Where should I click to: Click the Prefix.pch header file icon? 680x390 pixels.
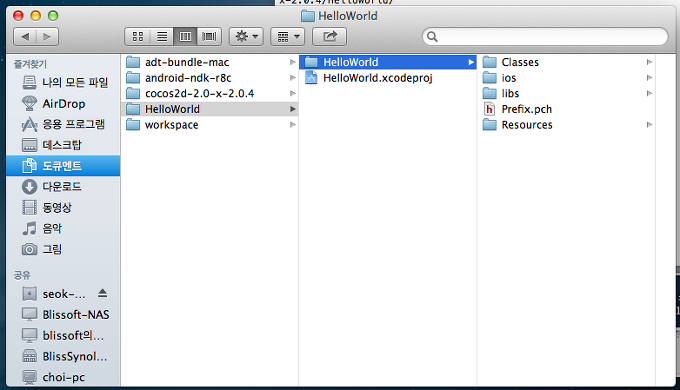click(x=489, y=109)
